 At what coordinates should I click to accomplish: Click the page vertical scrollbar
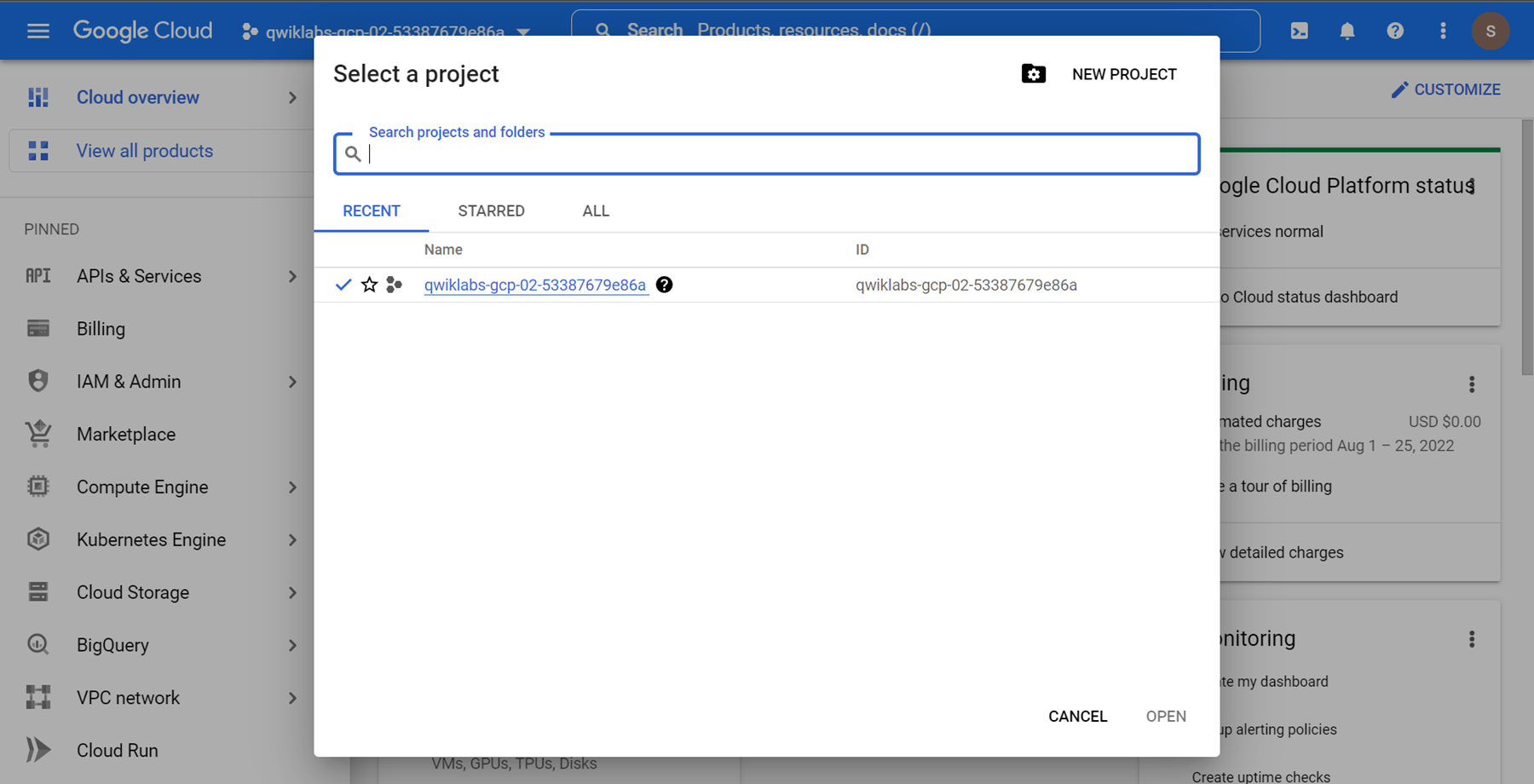click(1527, 247)
